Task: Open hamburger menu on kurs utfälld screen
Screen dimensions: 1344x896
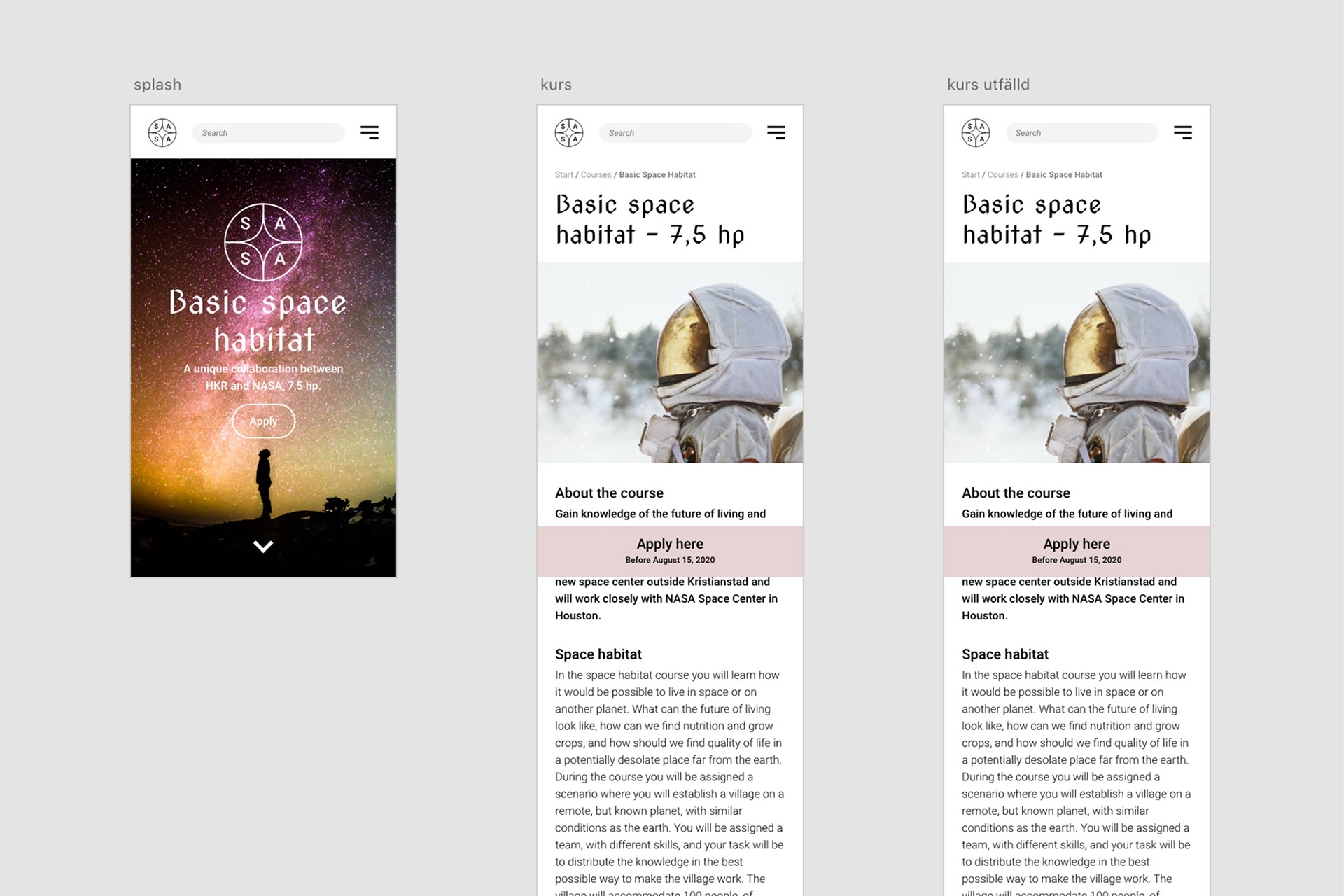Action: pos(1182,132)
